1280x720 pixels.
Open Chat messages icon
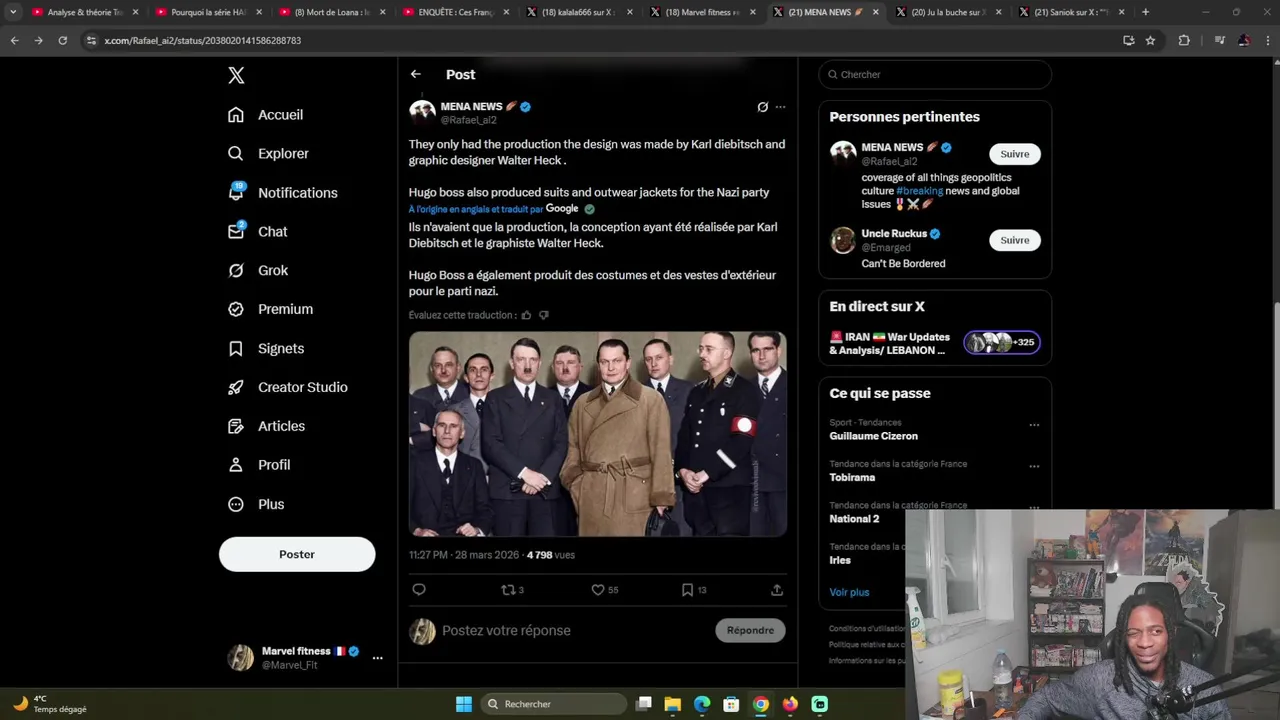[x=236, y=231]
